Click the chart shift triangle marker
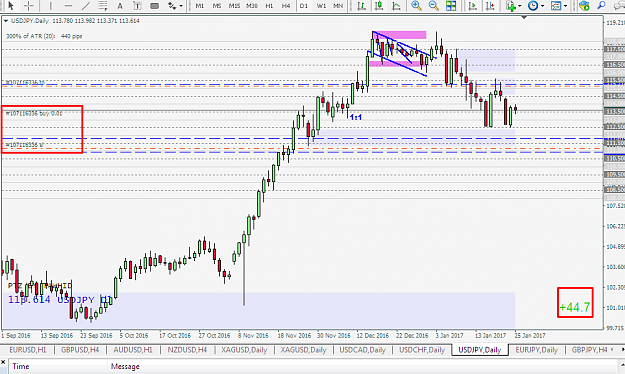This screenshot has width=625, height=374. point(524,18)
